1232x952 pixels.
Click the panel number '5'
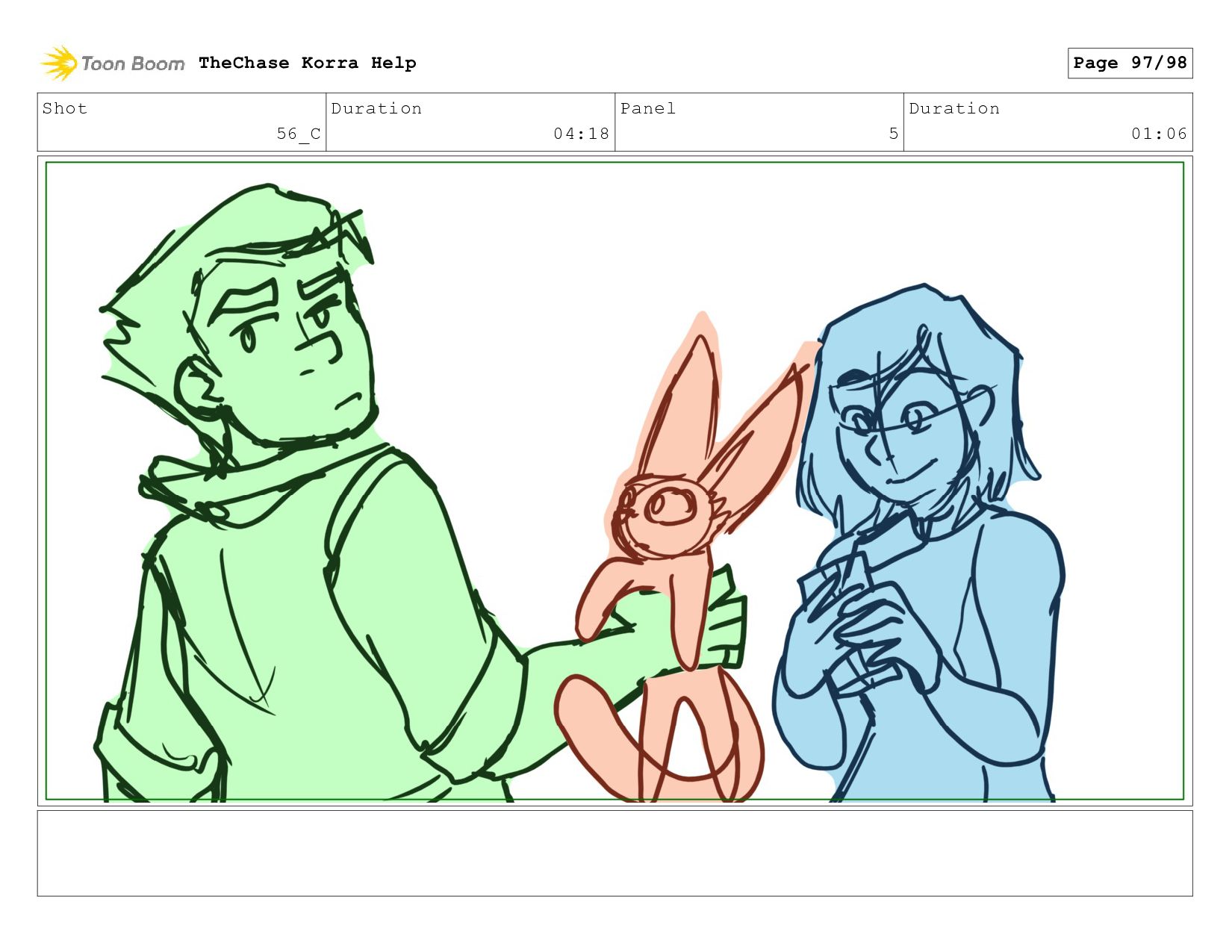(893, 134)
